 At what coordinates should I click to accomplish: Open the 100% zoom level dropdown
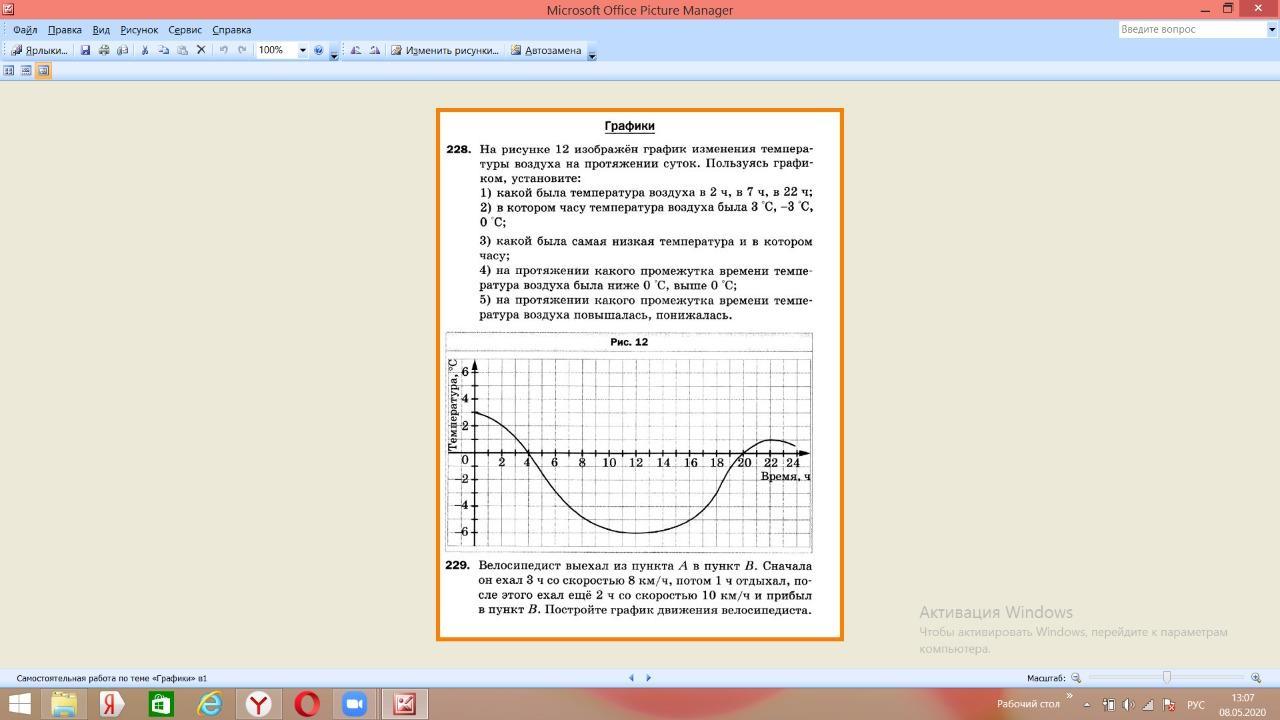[x=302, y=50]
